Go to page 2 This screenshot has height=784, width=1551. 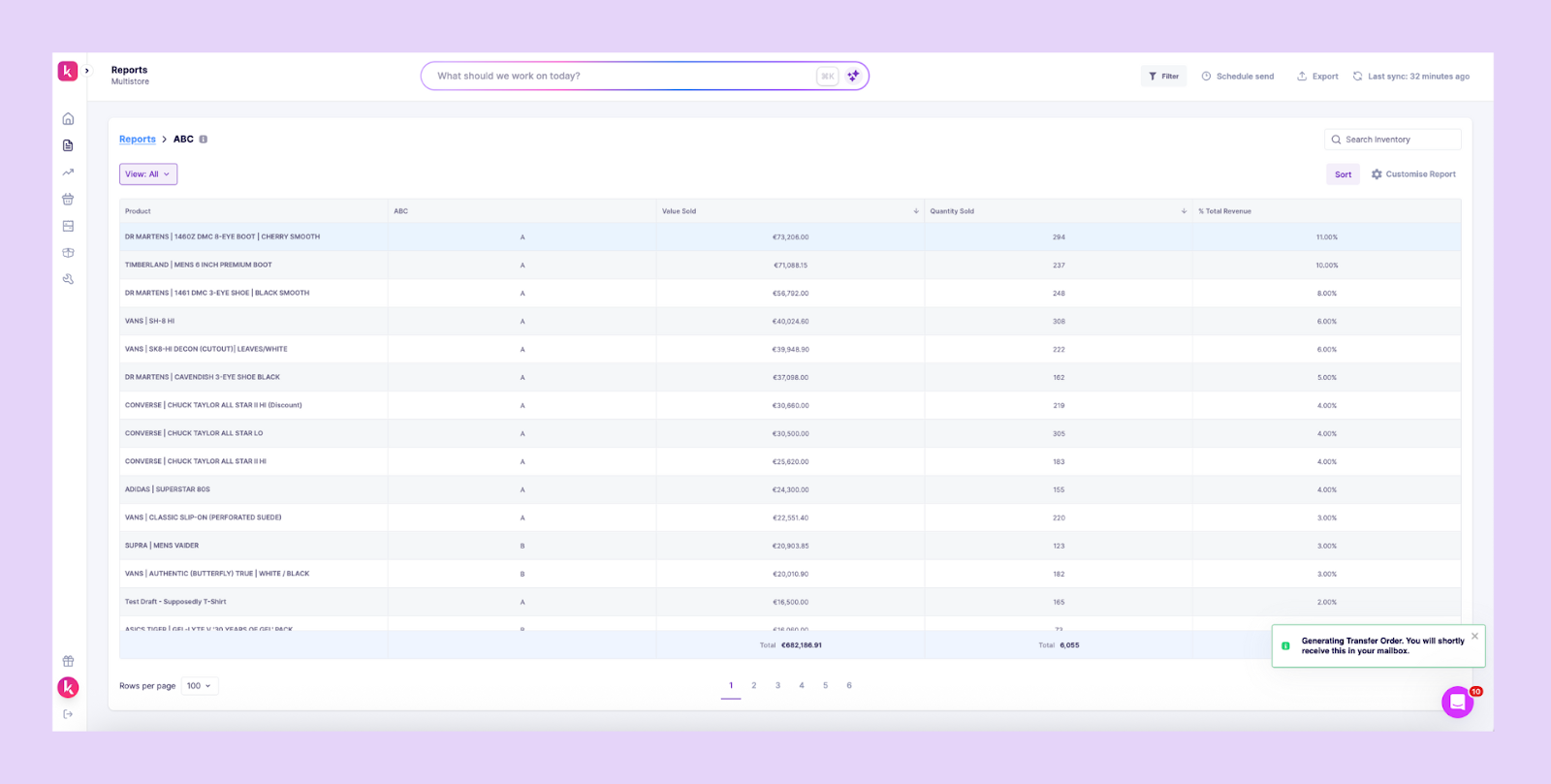coord(754,685)
